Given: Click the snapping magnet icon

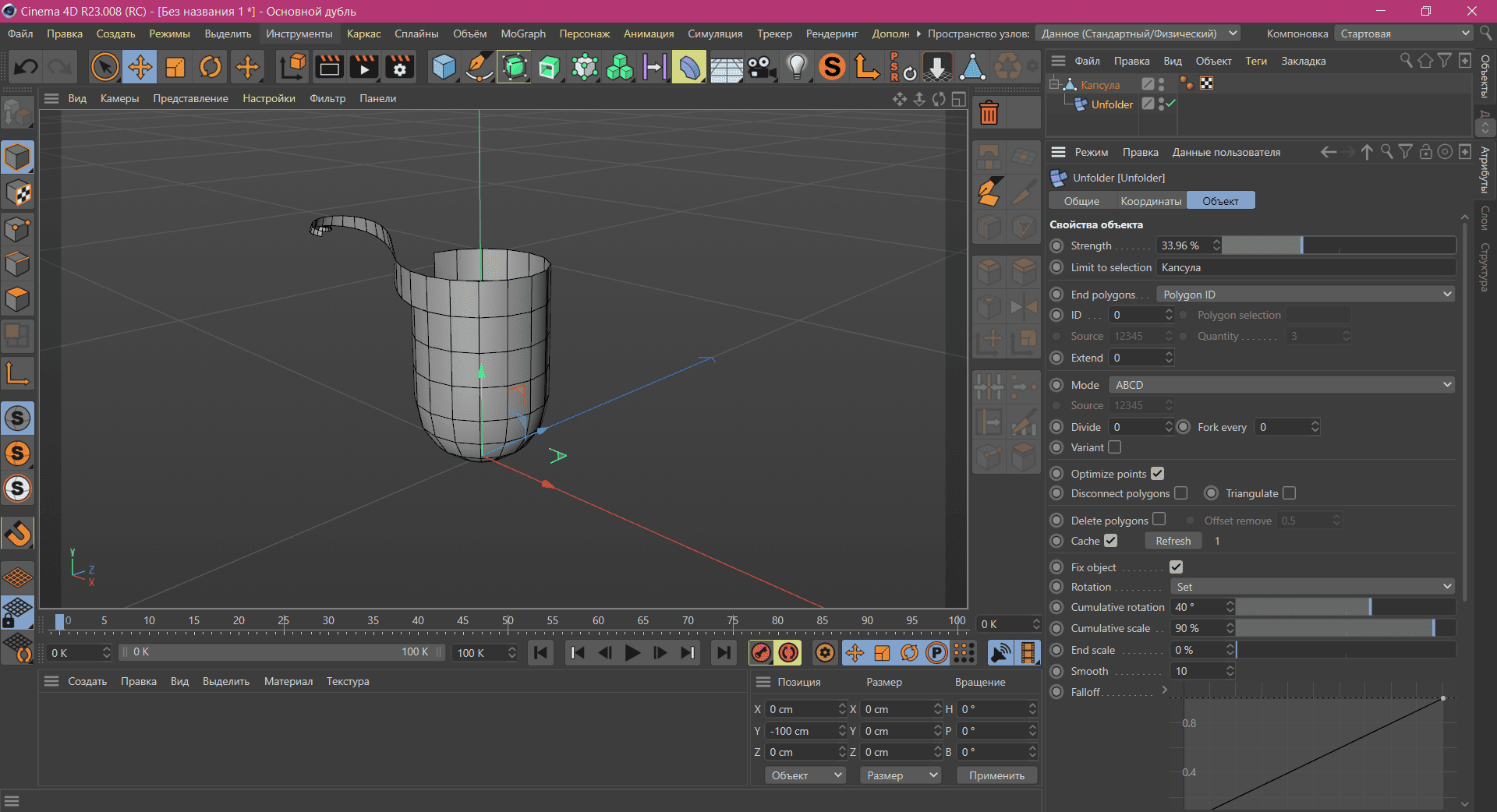Looking at the screenshot, I should [x=17, y=534].
